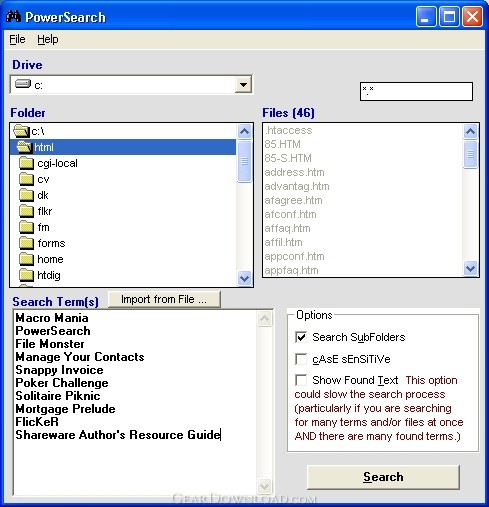Image resolution: width=489 pixels, height=507 pixels.
Task: Choose the flkr folder icon
Action: pos(26,211)
